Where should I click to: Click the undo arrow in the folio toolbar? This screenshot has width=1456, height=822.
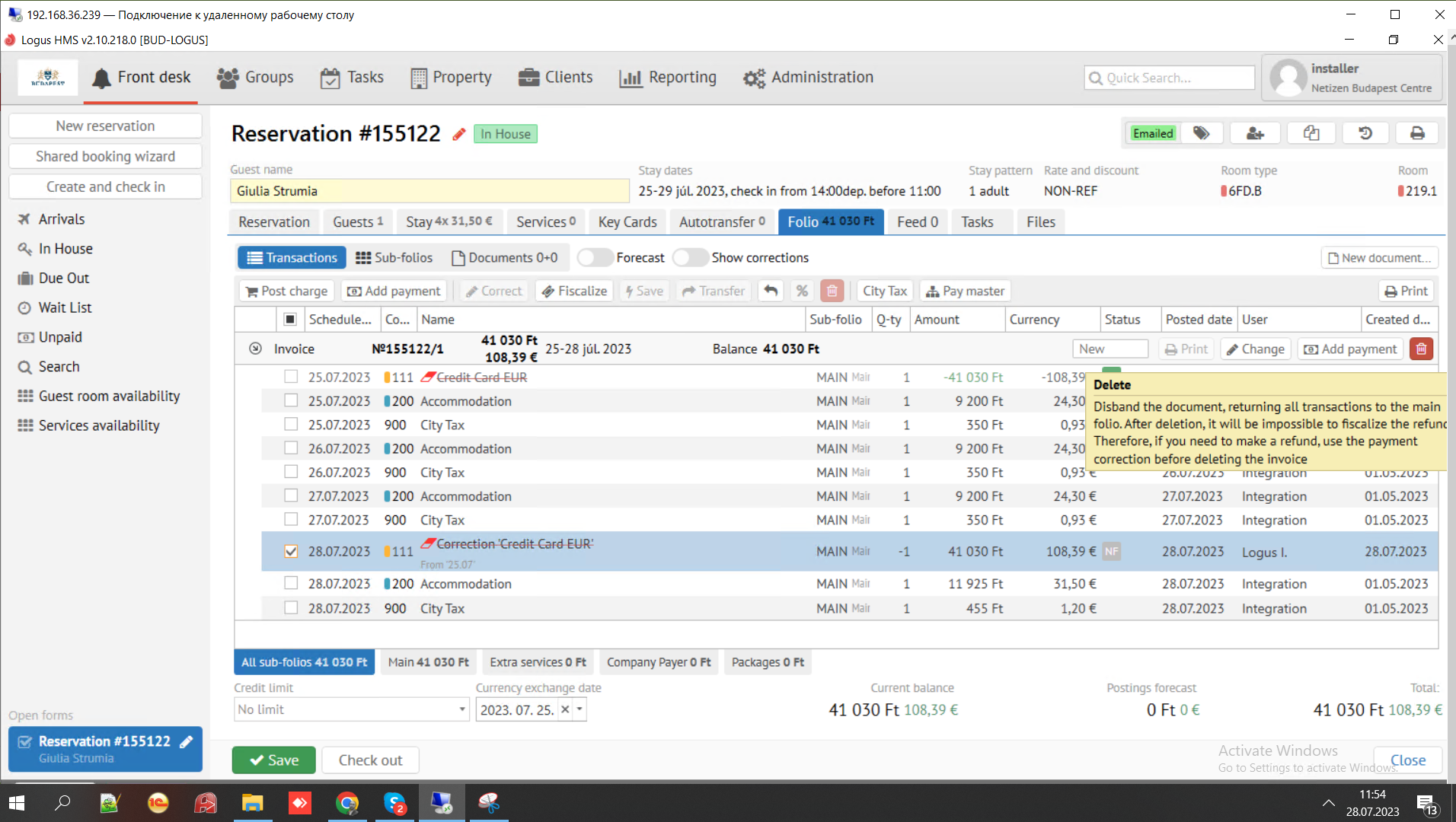tap(771, 291)
